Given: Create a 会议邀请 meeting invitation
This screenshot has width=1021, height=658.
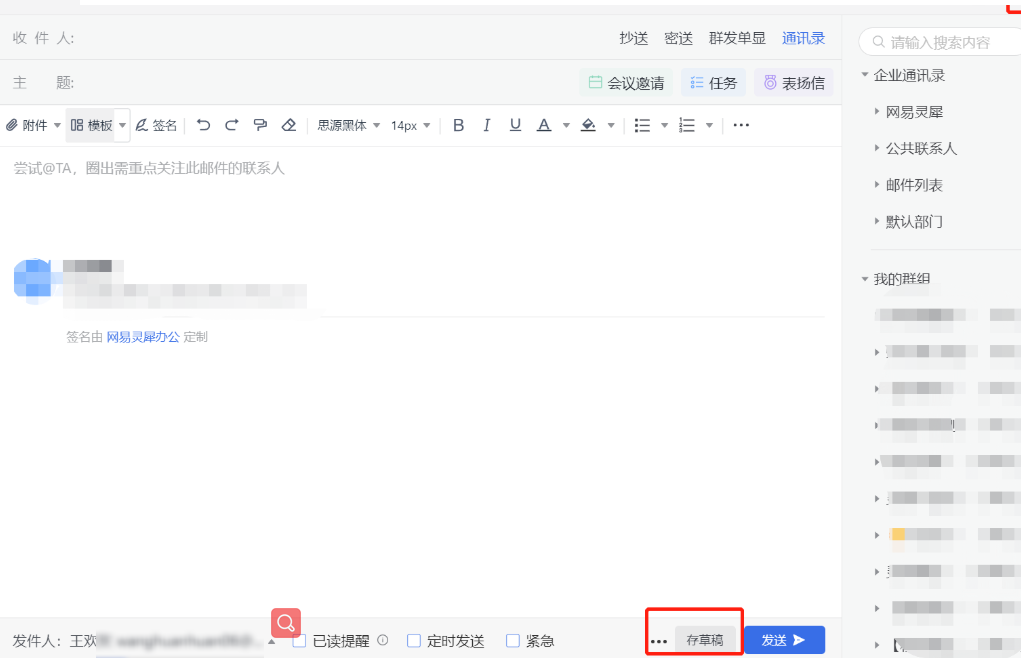Looking at the screenshot, I should tap(626, 83).
